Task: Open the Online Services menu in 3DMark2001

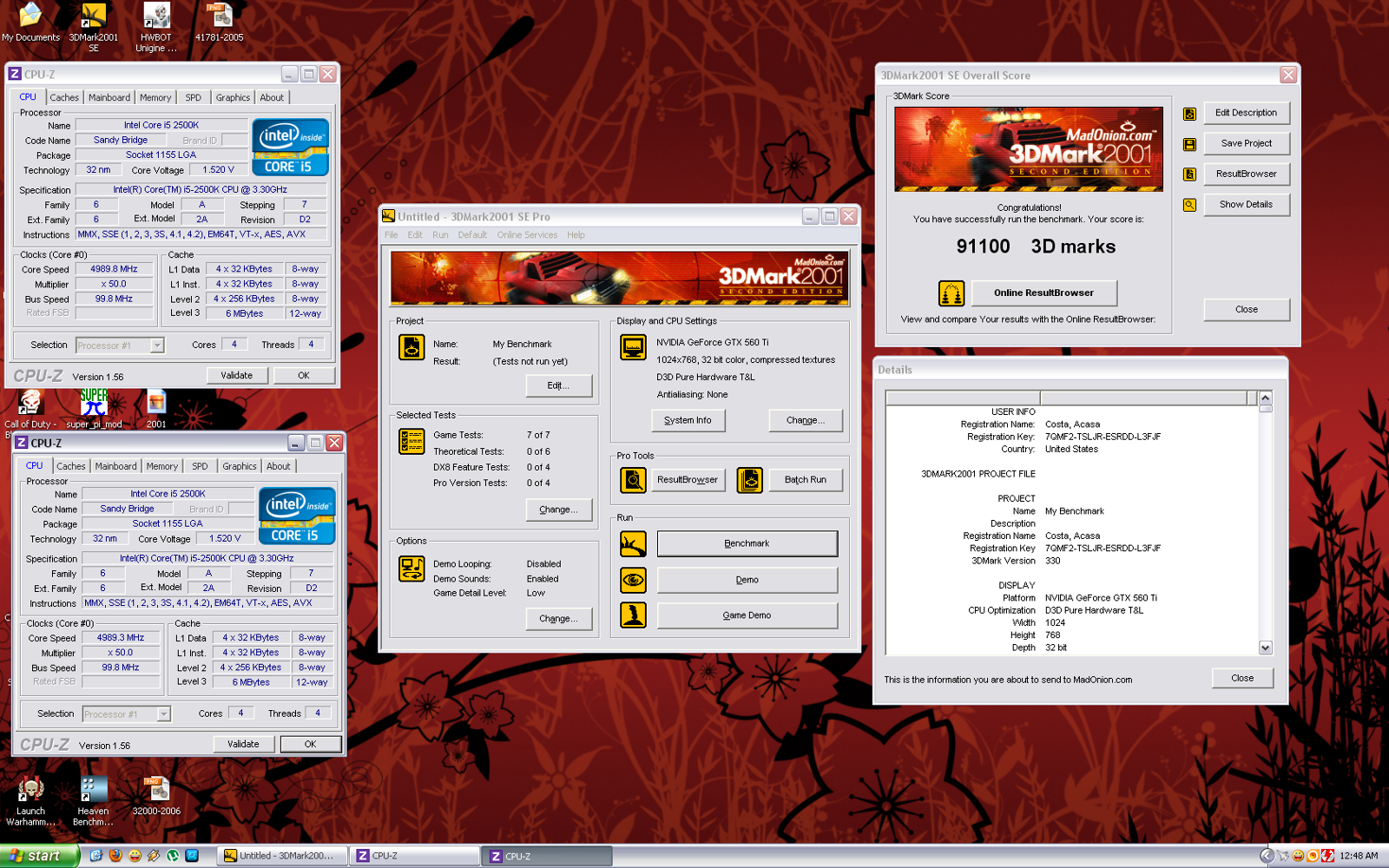Action: click(527, 234)
